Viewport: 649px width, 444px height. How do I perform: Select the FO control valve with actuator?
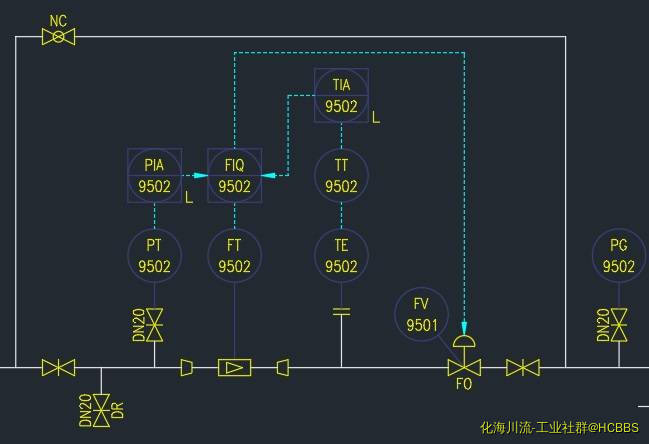click(x=464, y=360)
